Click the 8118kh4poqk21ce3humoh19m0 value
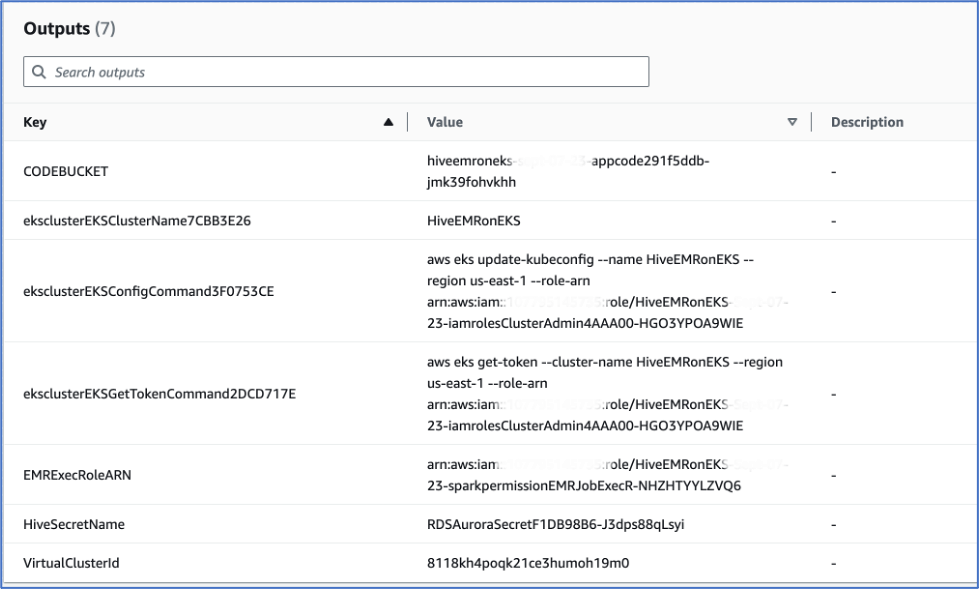Screen dimensions: 979x589 tap(528, 563)
